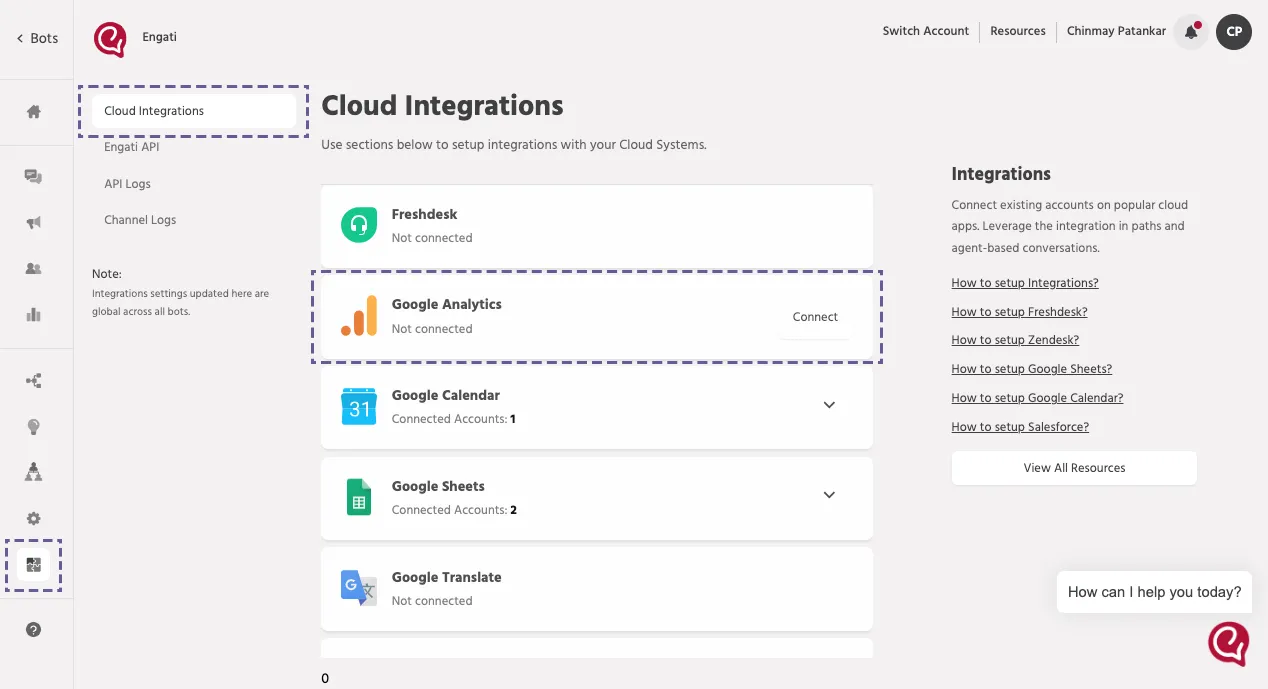Open API Logs menu item
This screenshot has height=689, width=1268.
pos(128,184)
